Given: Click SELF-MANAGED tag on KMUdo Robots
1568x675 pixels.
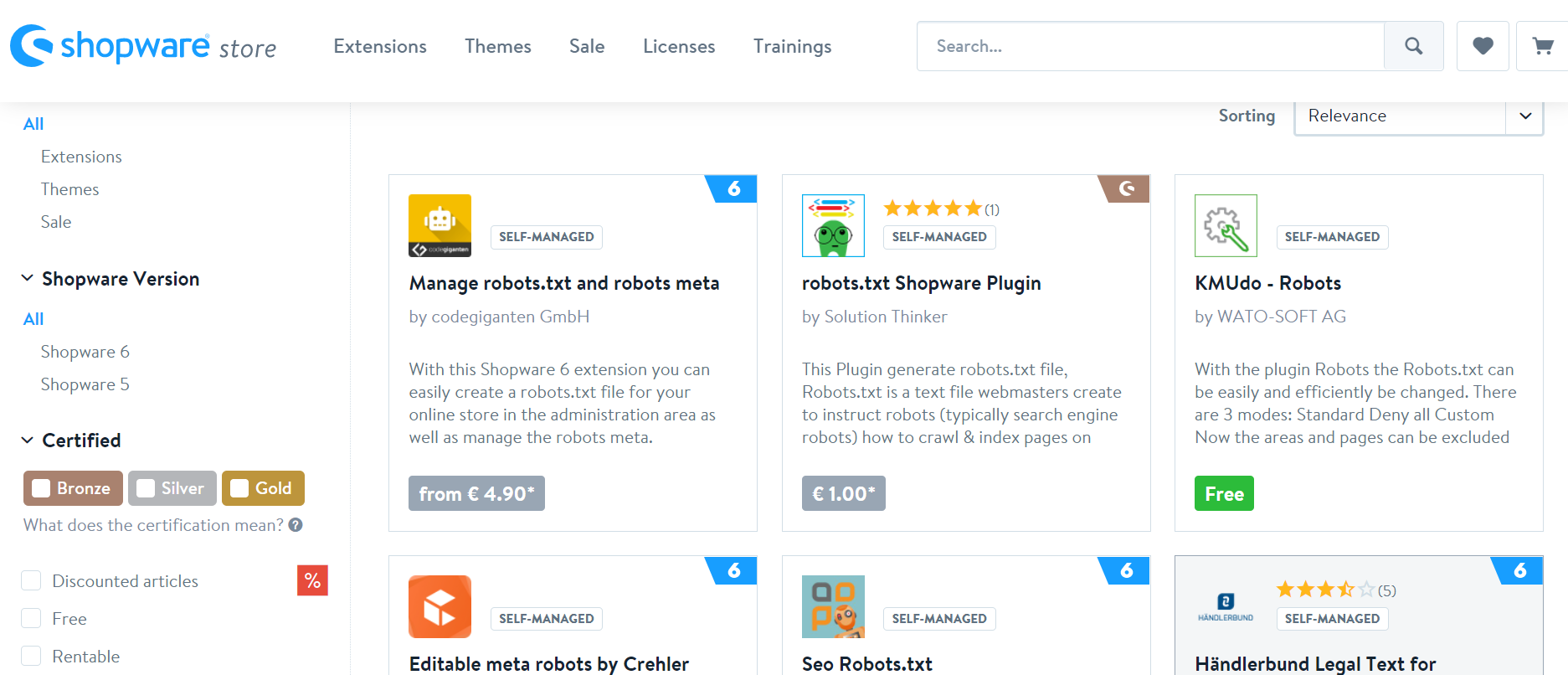Looking at the screenshot, I should pos(1332,237).
